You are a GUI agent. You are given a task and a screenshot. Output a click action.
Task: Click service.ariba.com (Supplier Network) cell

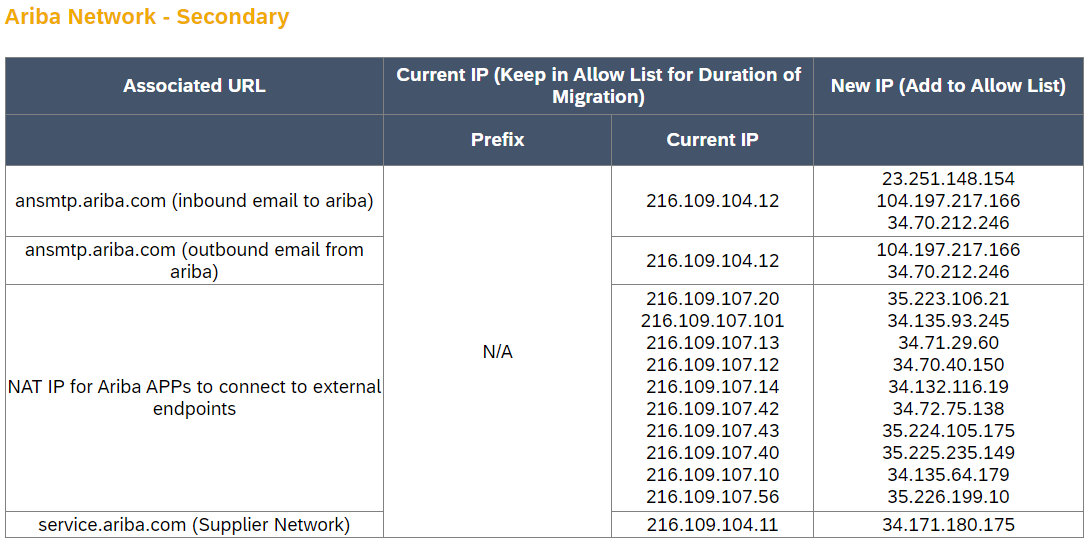tap(194, 525)
